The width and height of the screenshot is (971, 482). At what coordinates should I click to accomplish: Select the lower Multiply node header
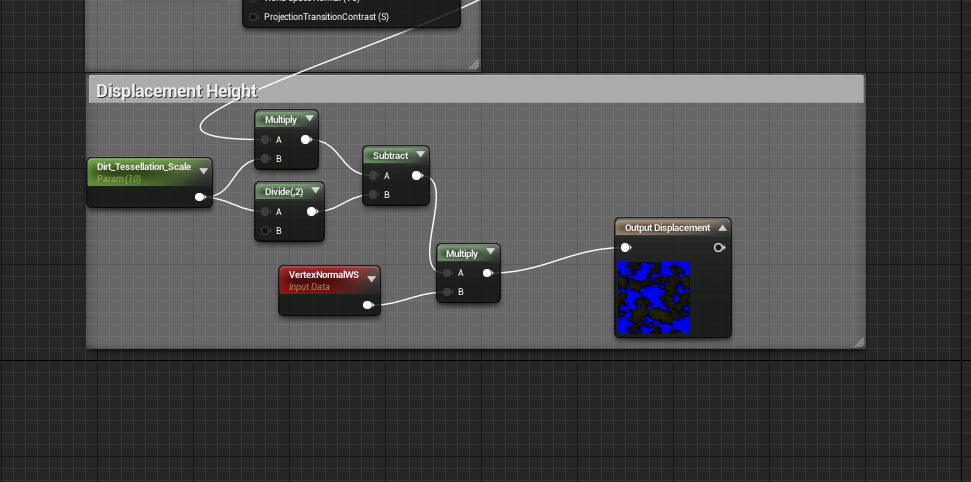pyautogui.click(x=468, y=253)
